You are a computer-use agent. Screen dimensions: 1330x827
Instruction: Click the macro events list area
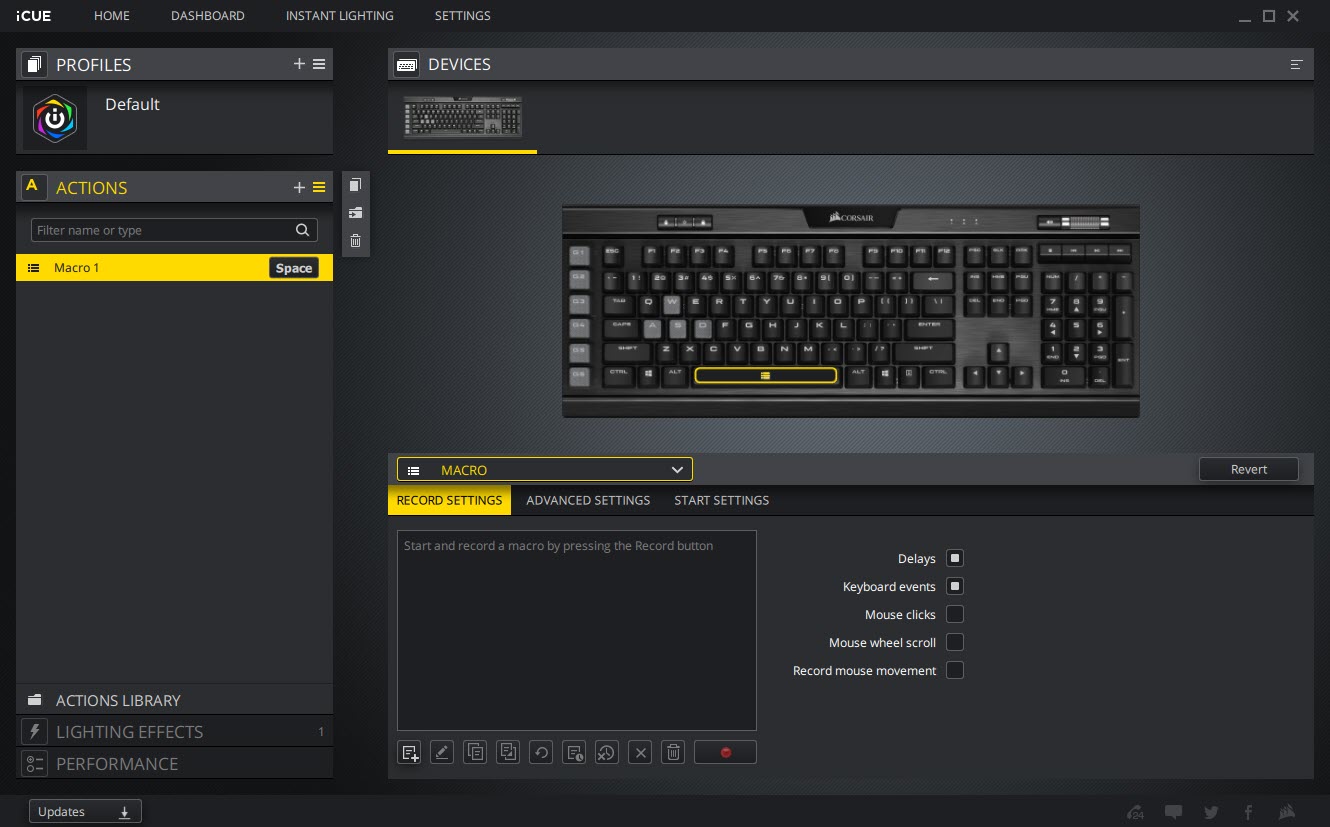(x=577, y=630)
